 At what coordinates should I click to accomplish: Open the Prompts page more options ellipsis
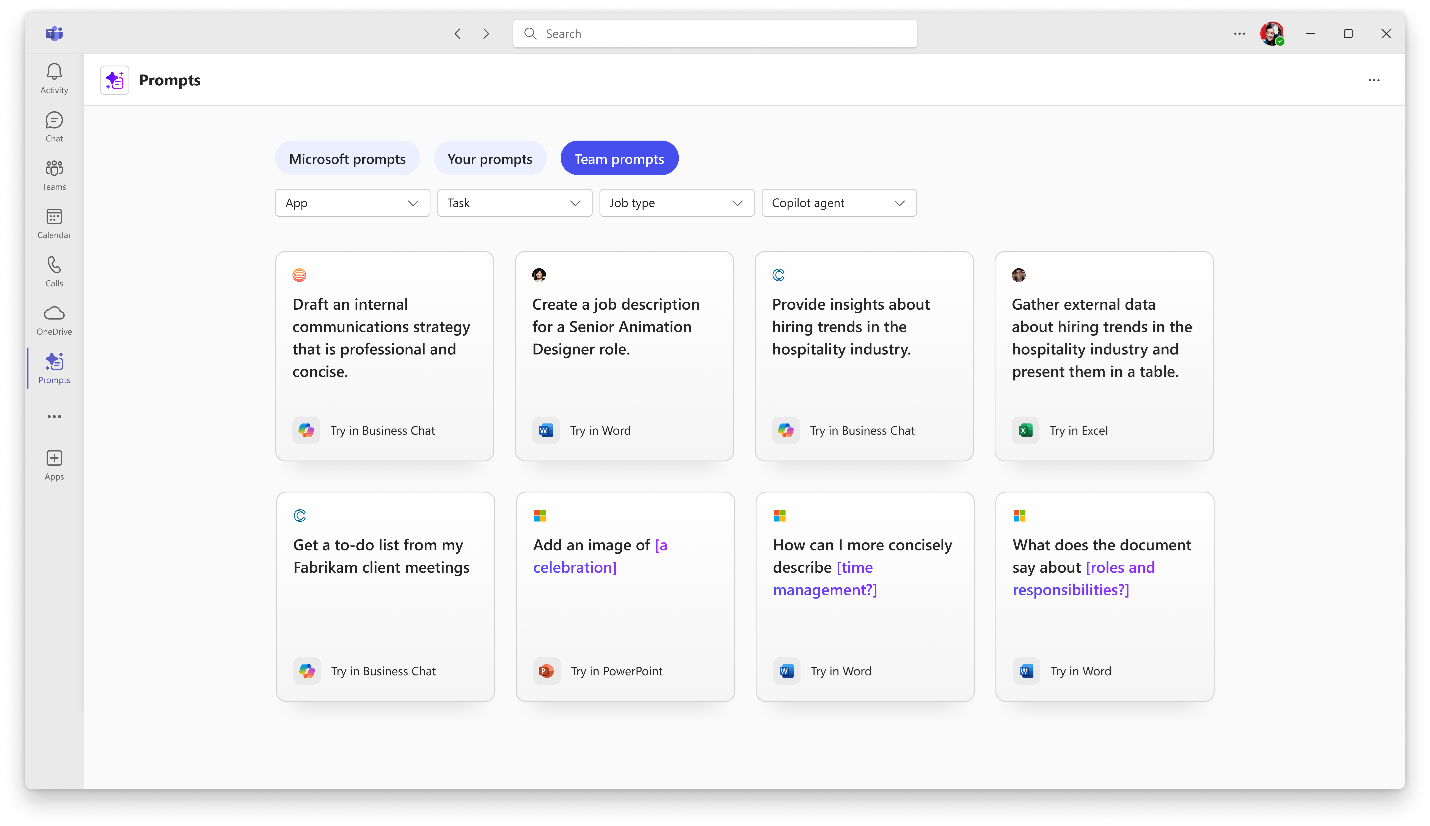[x=1374, y=80]
